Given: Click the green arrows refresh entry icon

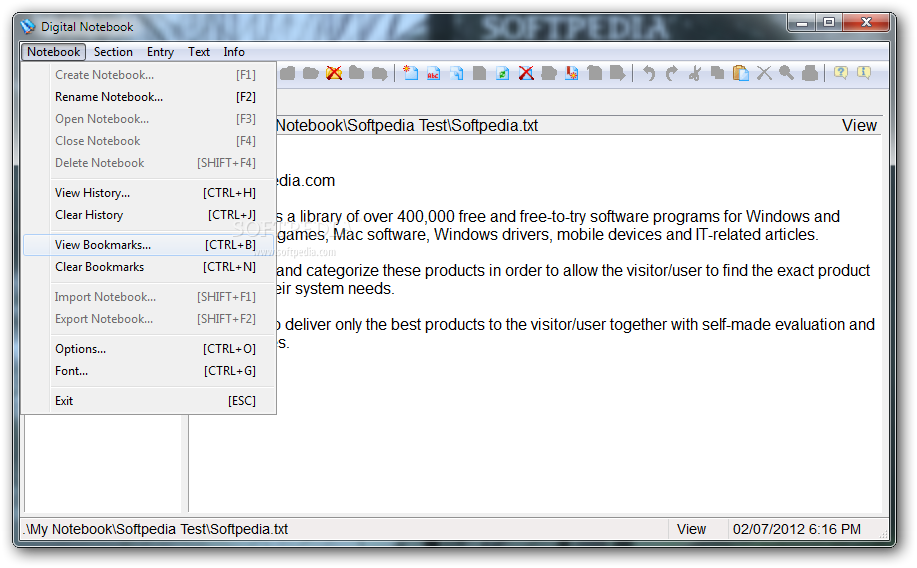Looking at the screenshot, I should [502, 73].
